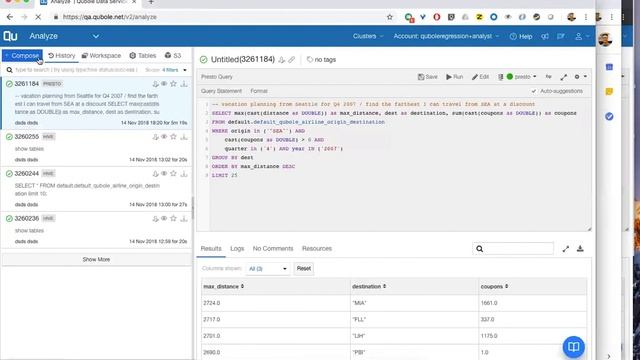Click the history search input field

tap(76, 70)
